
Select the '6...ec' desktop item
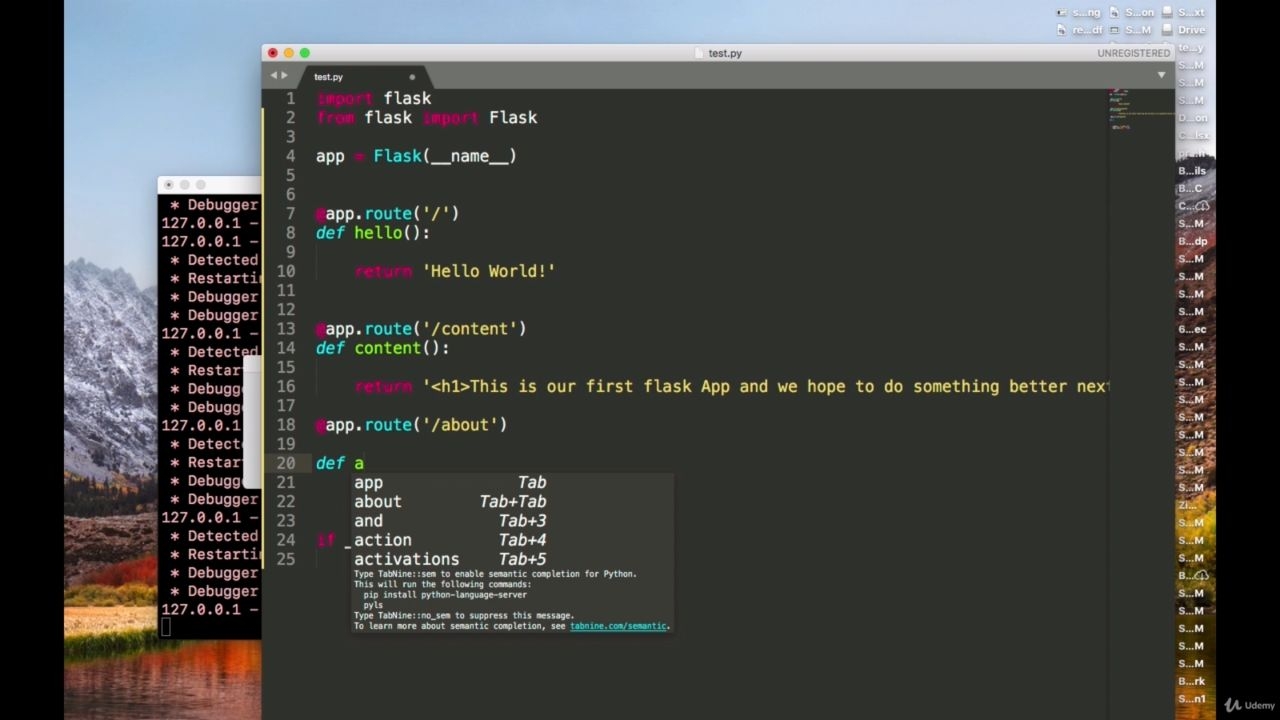click(x=1192, y=329)
